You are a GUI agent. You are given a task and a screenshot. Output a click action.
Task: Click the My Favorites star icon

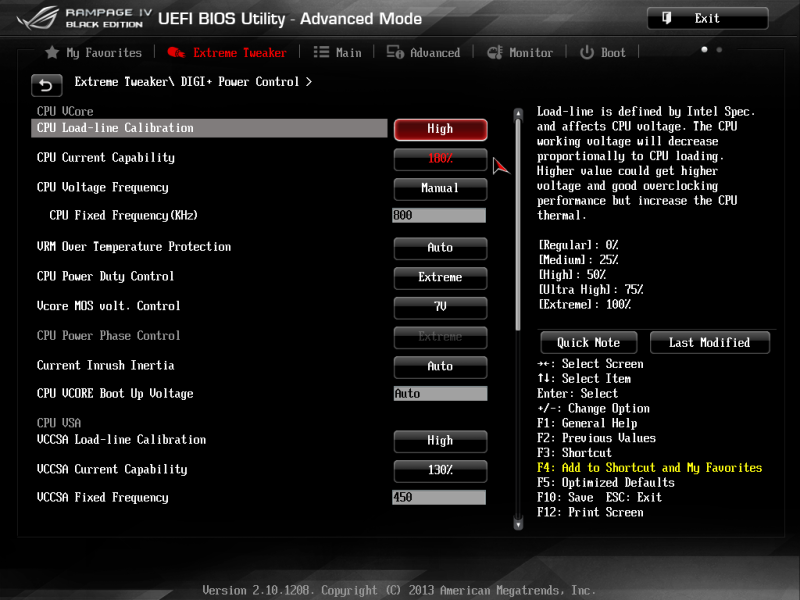(52, 52)
